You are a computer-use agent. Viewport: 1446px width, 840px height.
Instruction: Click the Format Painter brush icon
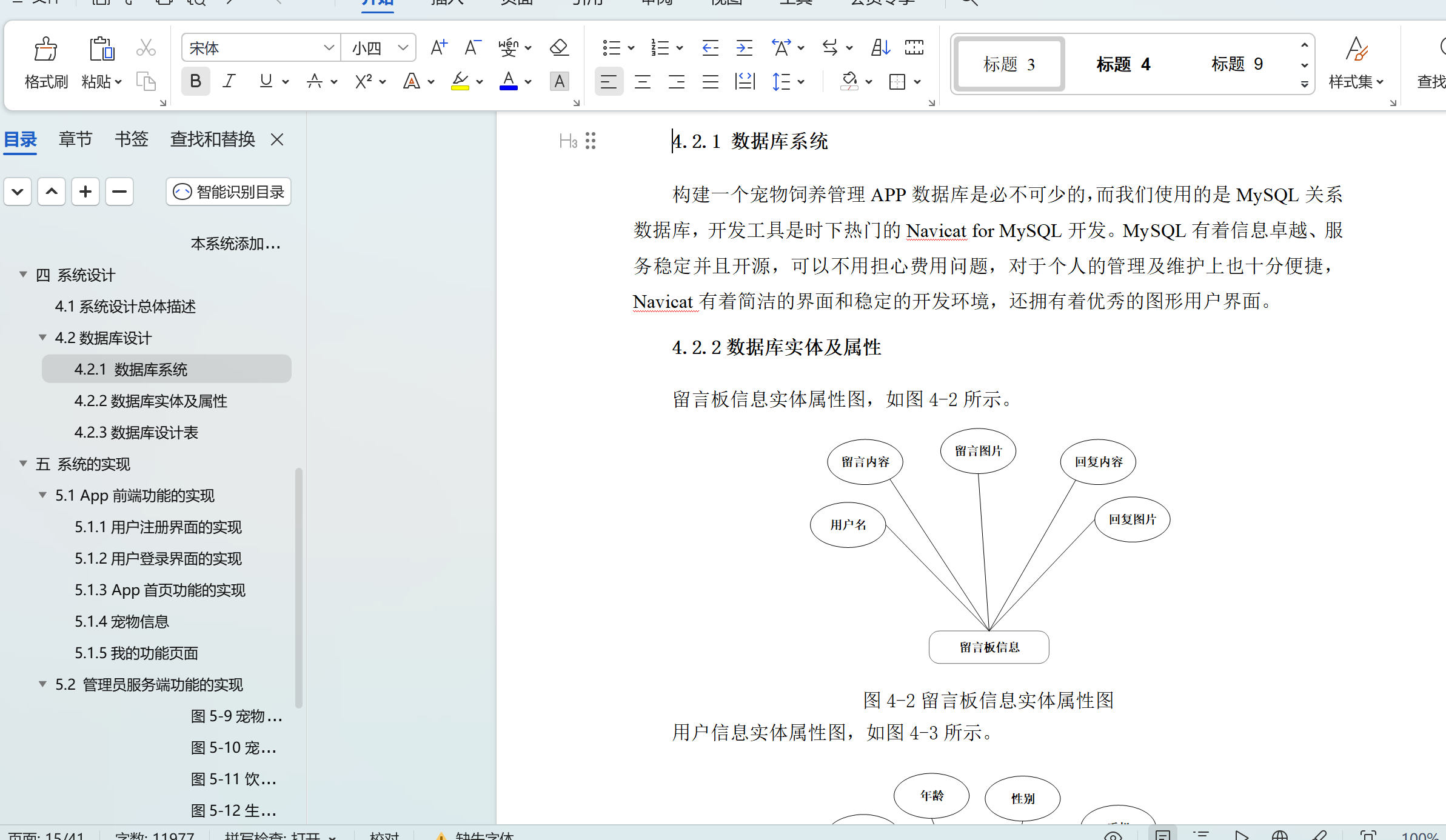point(45,49)
